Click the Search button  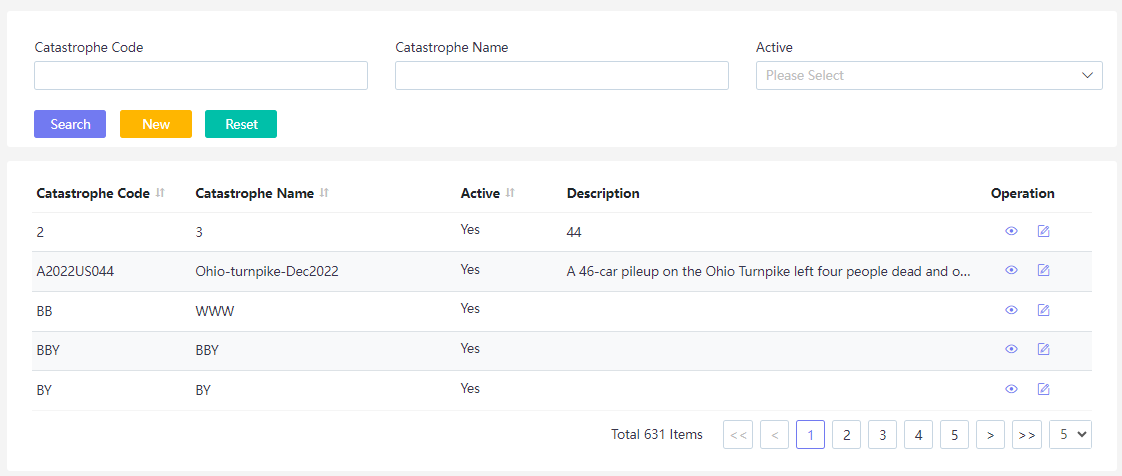(70, 124)
